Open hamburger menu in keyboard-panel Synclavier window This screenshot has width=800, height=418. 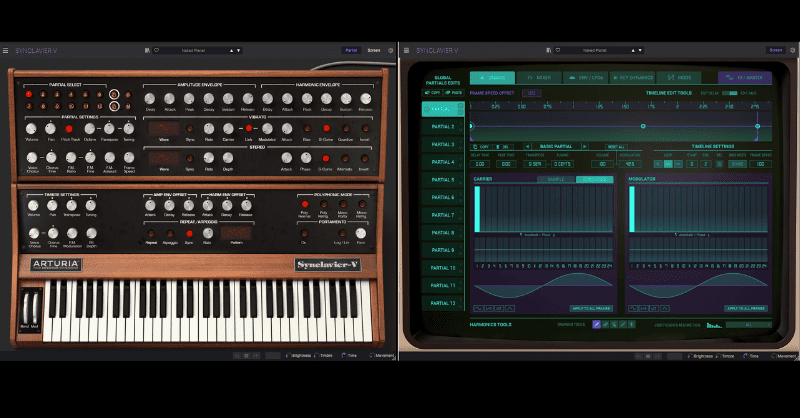click(x=6, y=51)
